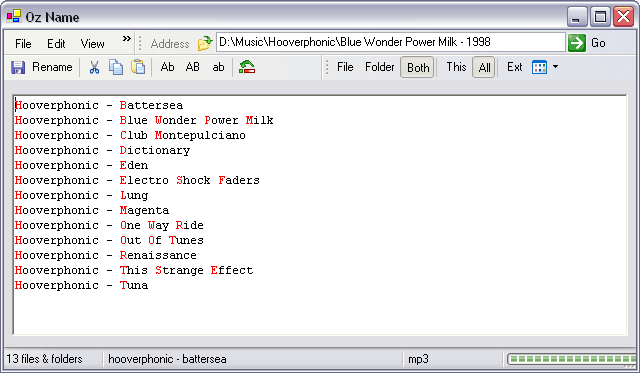Click line 'Hooverphonic - Electro Shock Faders'
The image size is (640, 373).
coord(137,180)
